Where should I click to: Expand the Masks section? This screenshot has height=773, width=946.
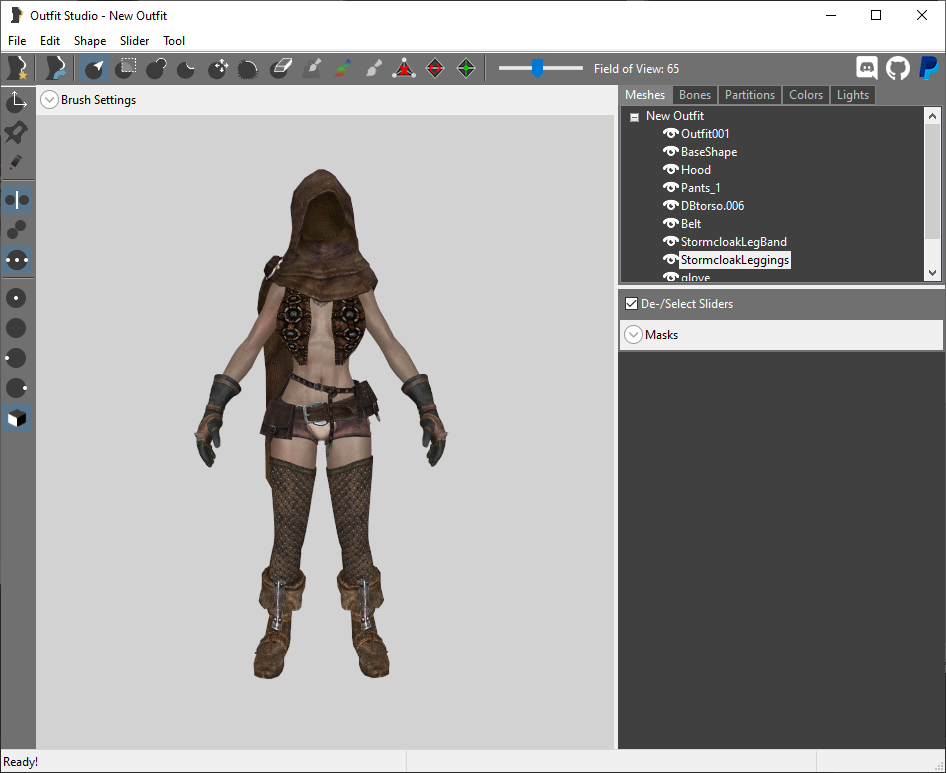click(x=633, y=334)
